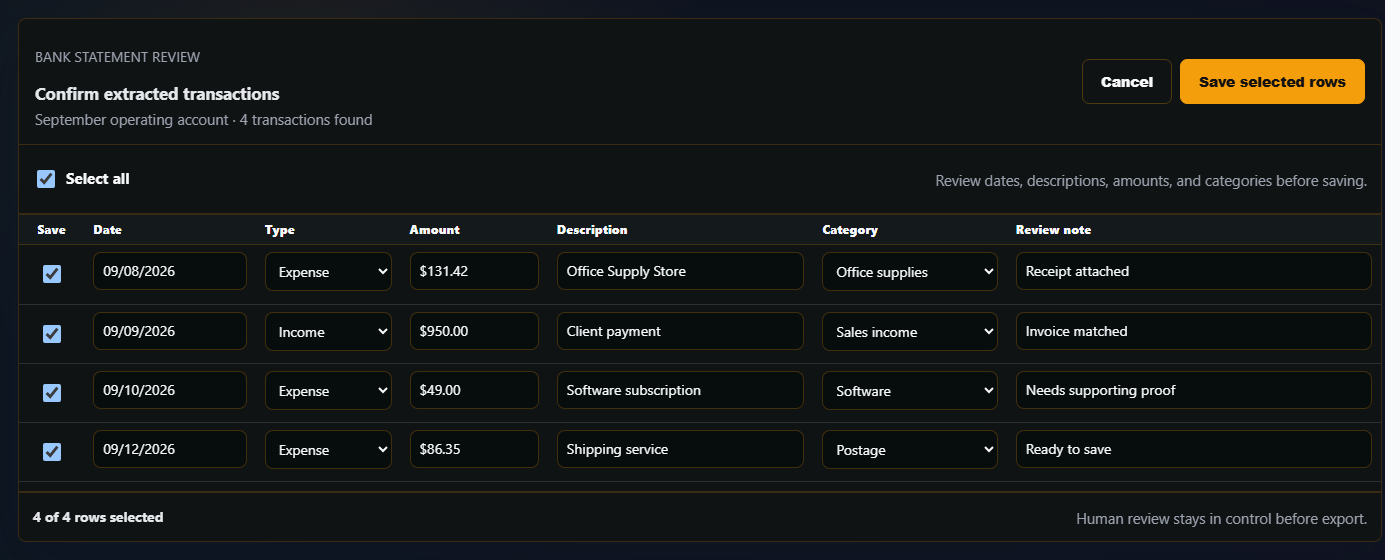Click the BANK STATEMENT REVIEW label
The height and width of the screenshot is (560, 1400).
pyautogui.click(x=117, y=58)
